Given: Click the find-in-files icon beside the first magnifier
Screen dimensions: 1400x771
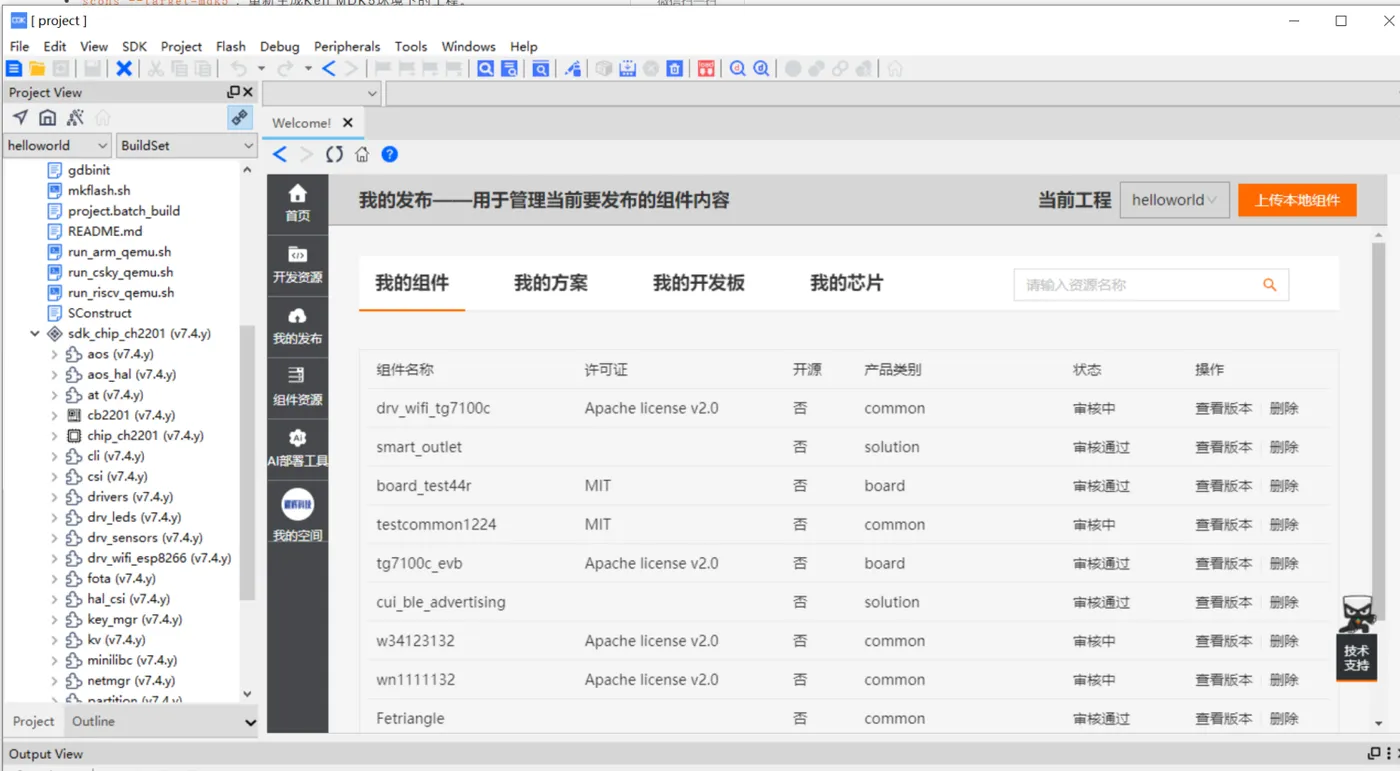Looking at the screenshot, I should click(x=509, y=69).
